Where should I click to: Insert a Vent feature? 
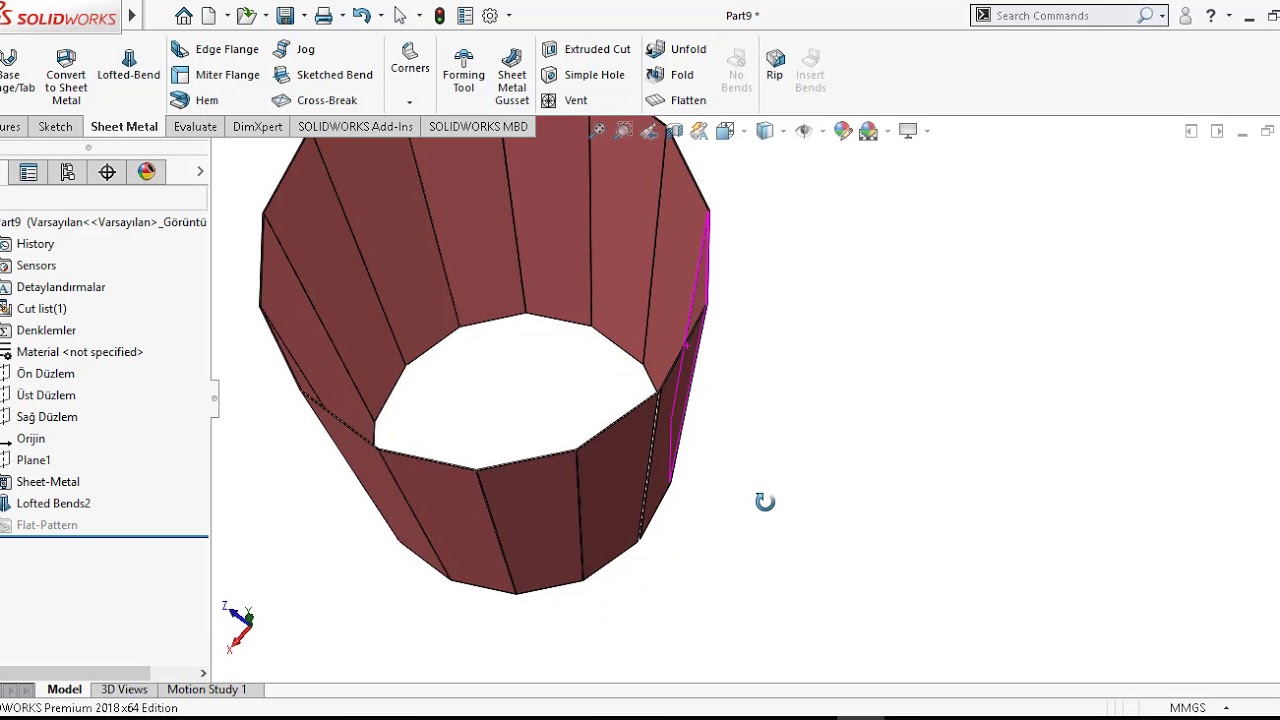pyautogui.click(x=564, y=100)
